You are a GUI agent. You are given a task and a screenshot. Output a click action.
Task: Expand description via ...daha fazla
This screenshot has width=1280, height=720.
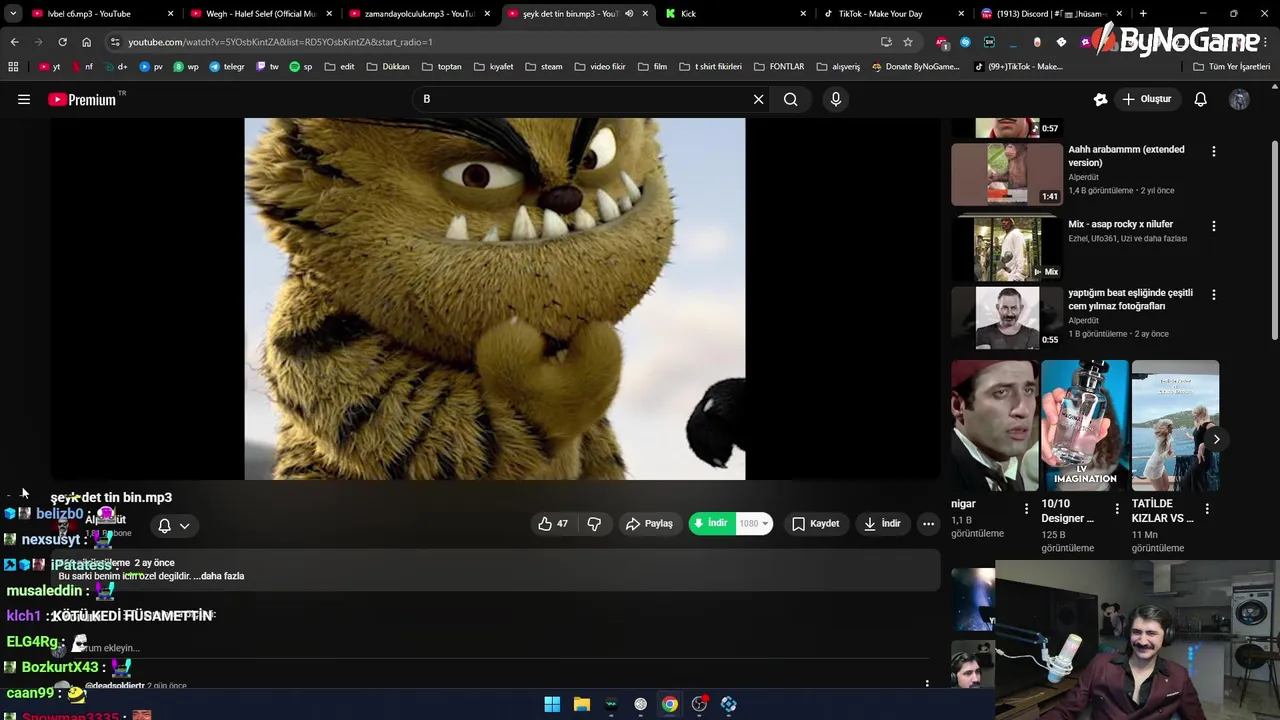point(217,576)
